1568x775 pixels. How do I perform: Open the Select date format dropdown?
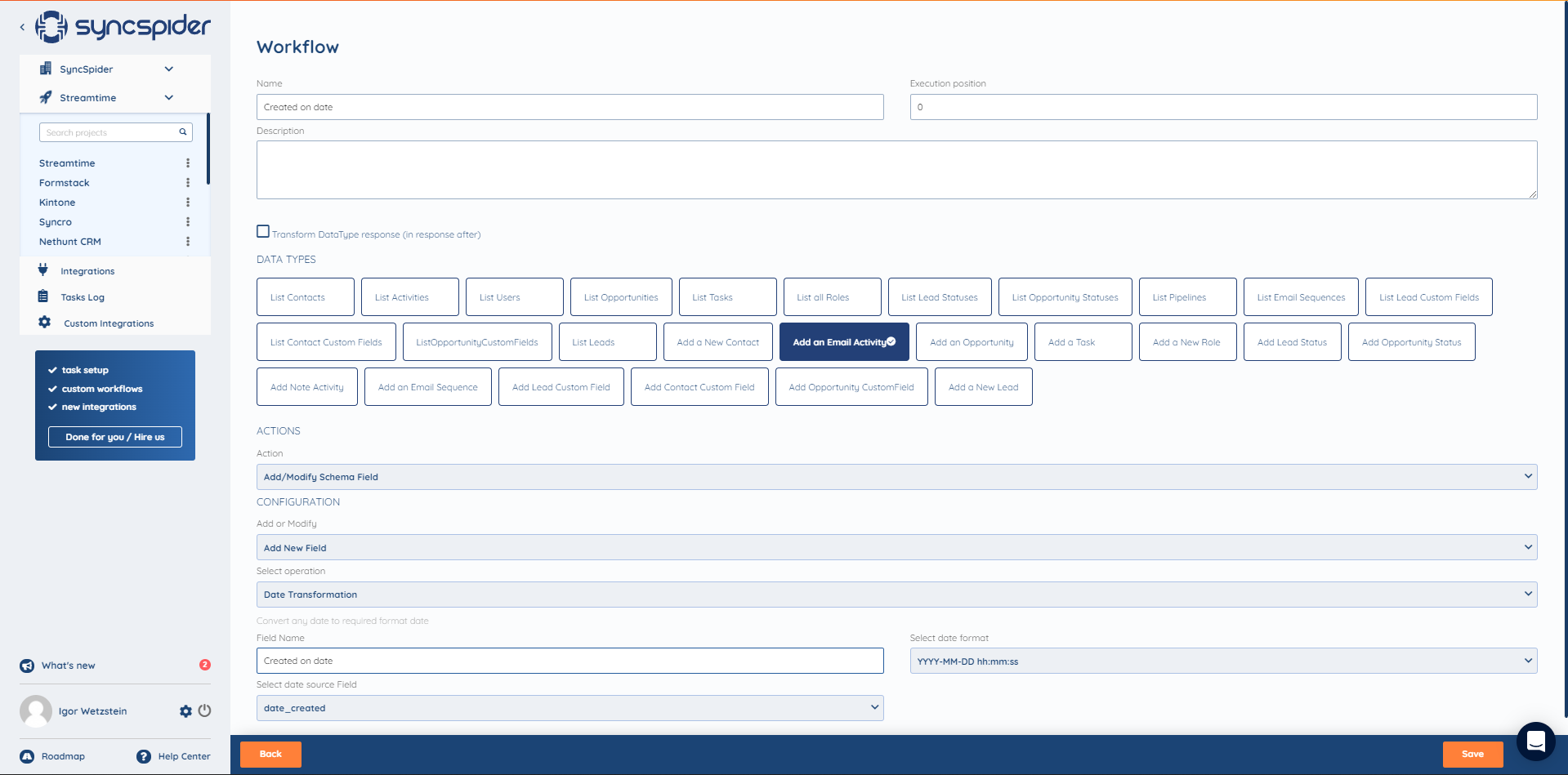tap(1223, 661)
